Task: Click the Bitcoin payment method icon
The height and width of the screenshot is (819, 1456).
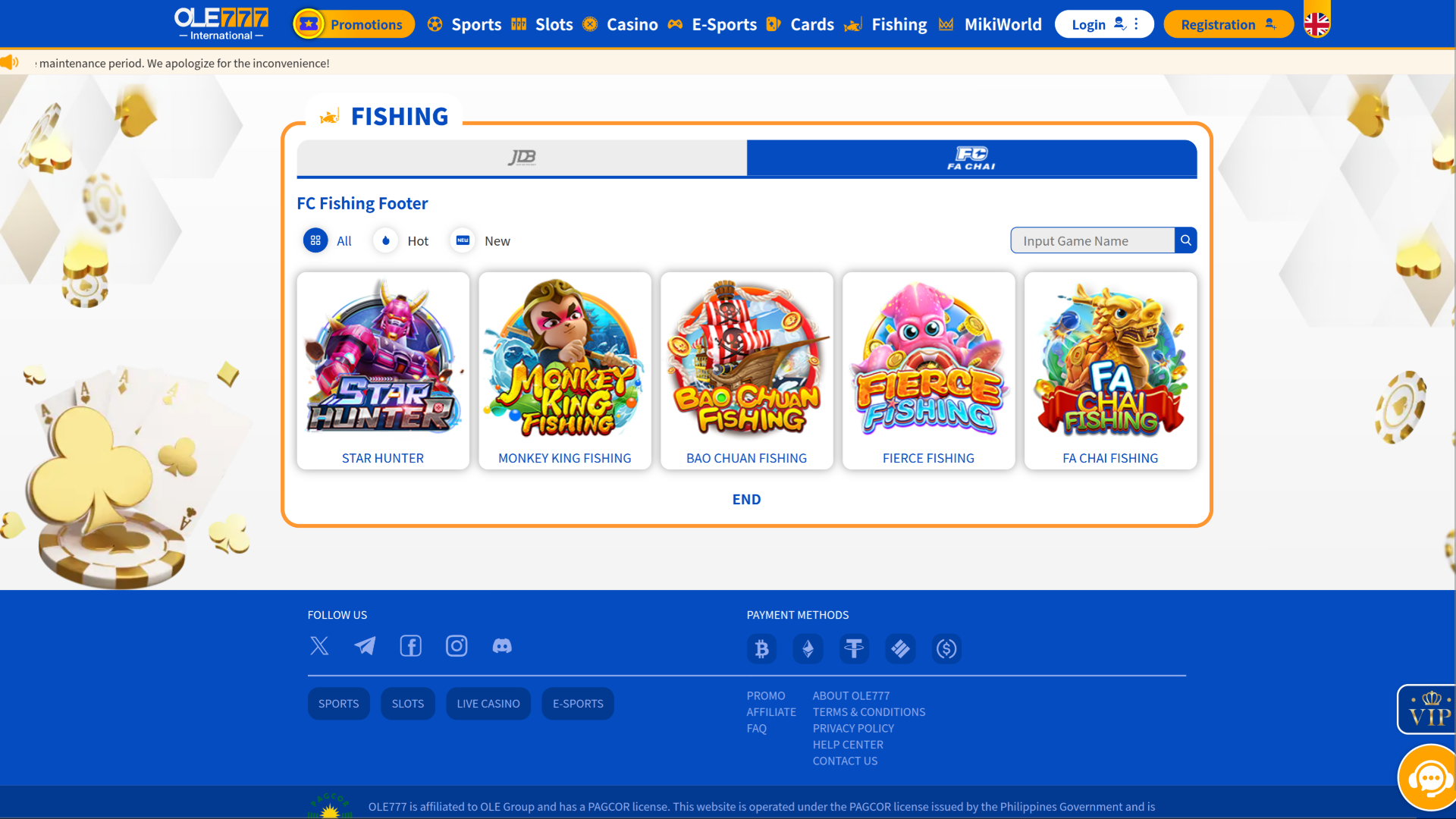Action: coord(762,648)
